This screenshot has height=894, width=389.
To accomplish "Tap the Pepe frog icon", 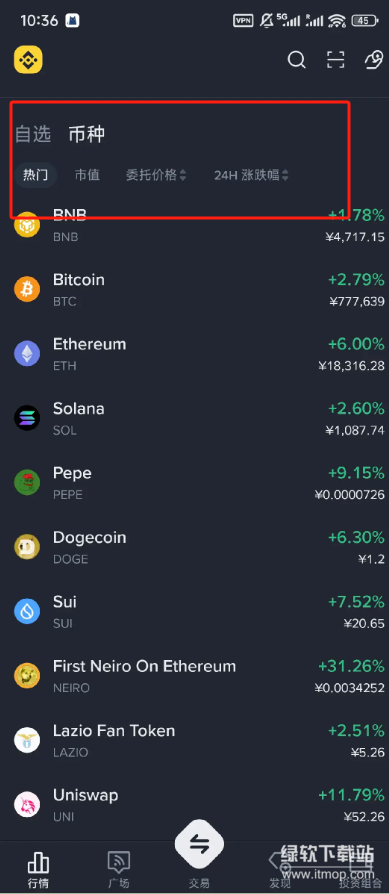I will pos(27,483).
